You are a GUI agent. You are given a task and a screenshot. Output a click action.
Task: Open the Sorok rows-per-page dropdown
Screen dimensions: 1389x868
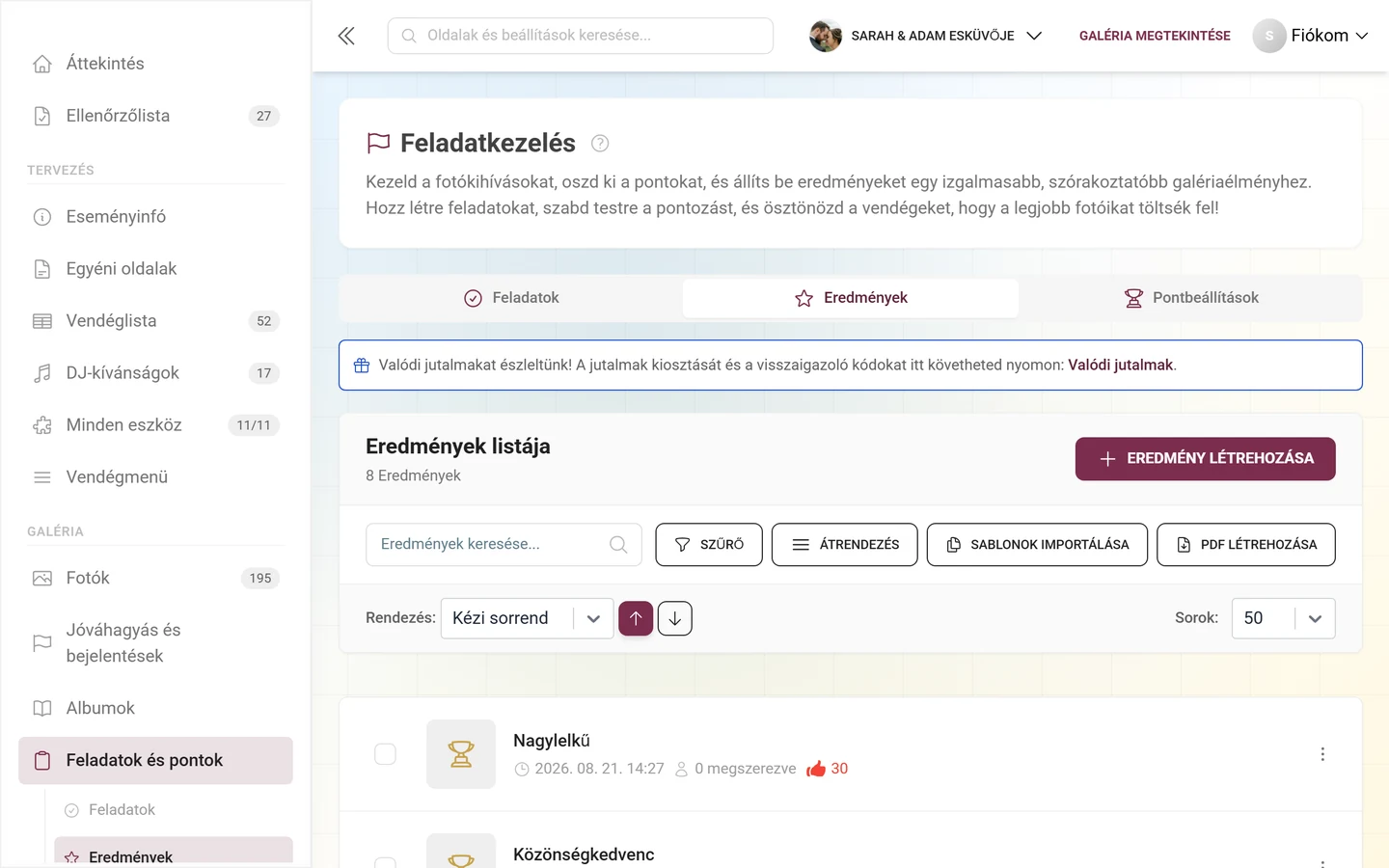(1283, 618)
